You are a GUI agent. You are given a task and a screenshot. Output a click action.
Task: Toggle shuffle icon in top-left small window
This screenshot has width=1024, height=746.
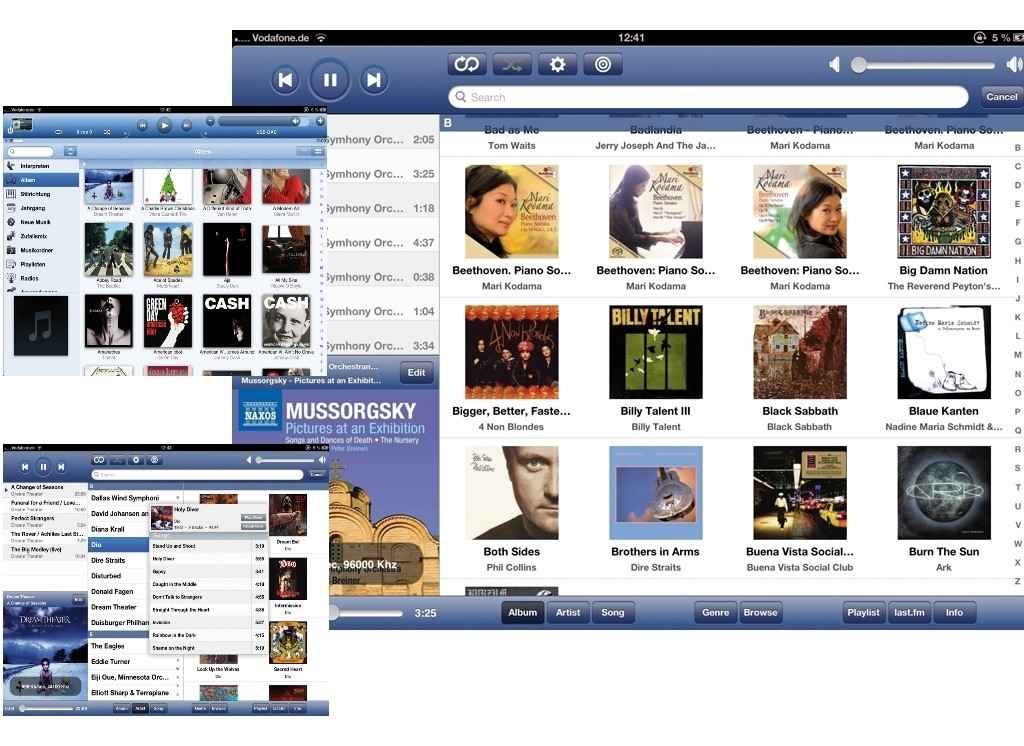tap(107, 132)
